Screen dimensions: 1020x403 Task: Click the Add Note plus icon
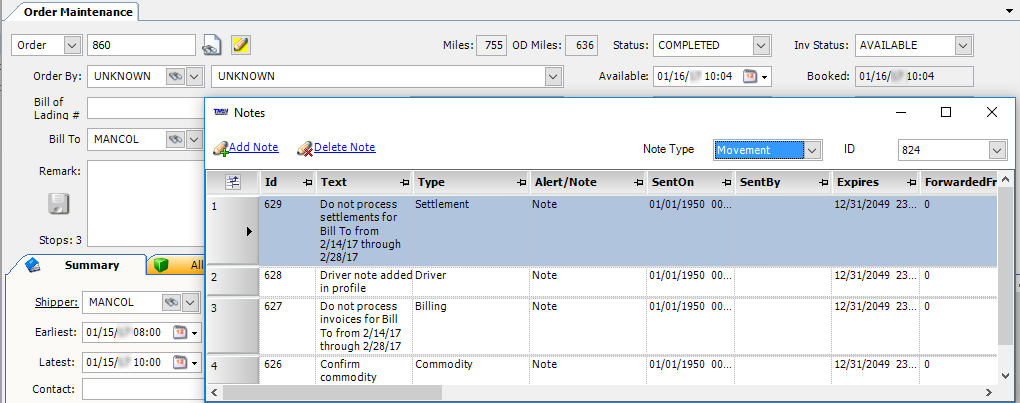[221, 148]
